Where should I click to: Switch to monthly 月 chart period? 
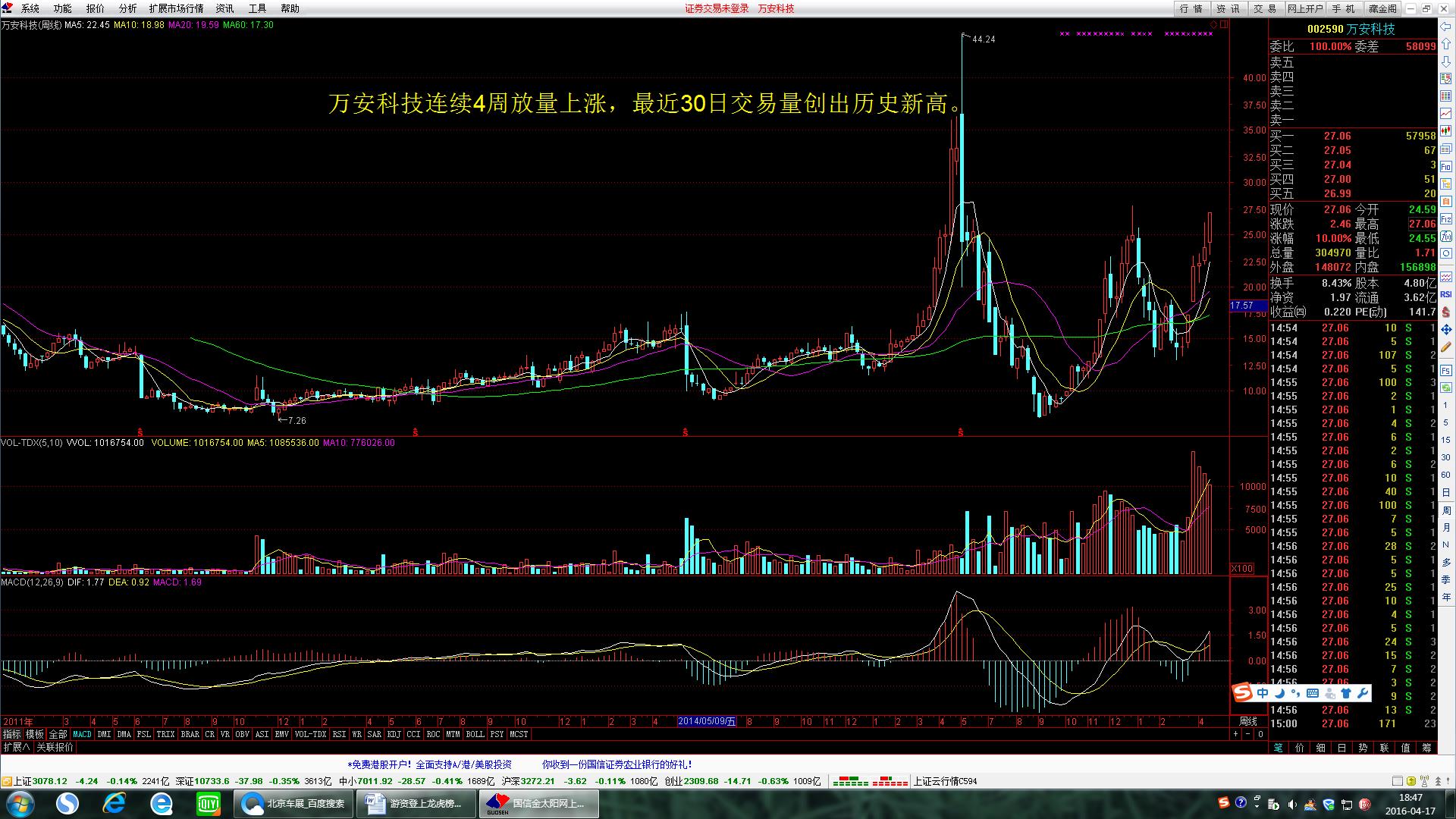pyautogui.click(x=1446, y=527)
